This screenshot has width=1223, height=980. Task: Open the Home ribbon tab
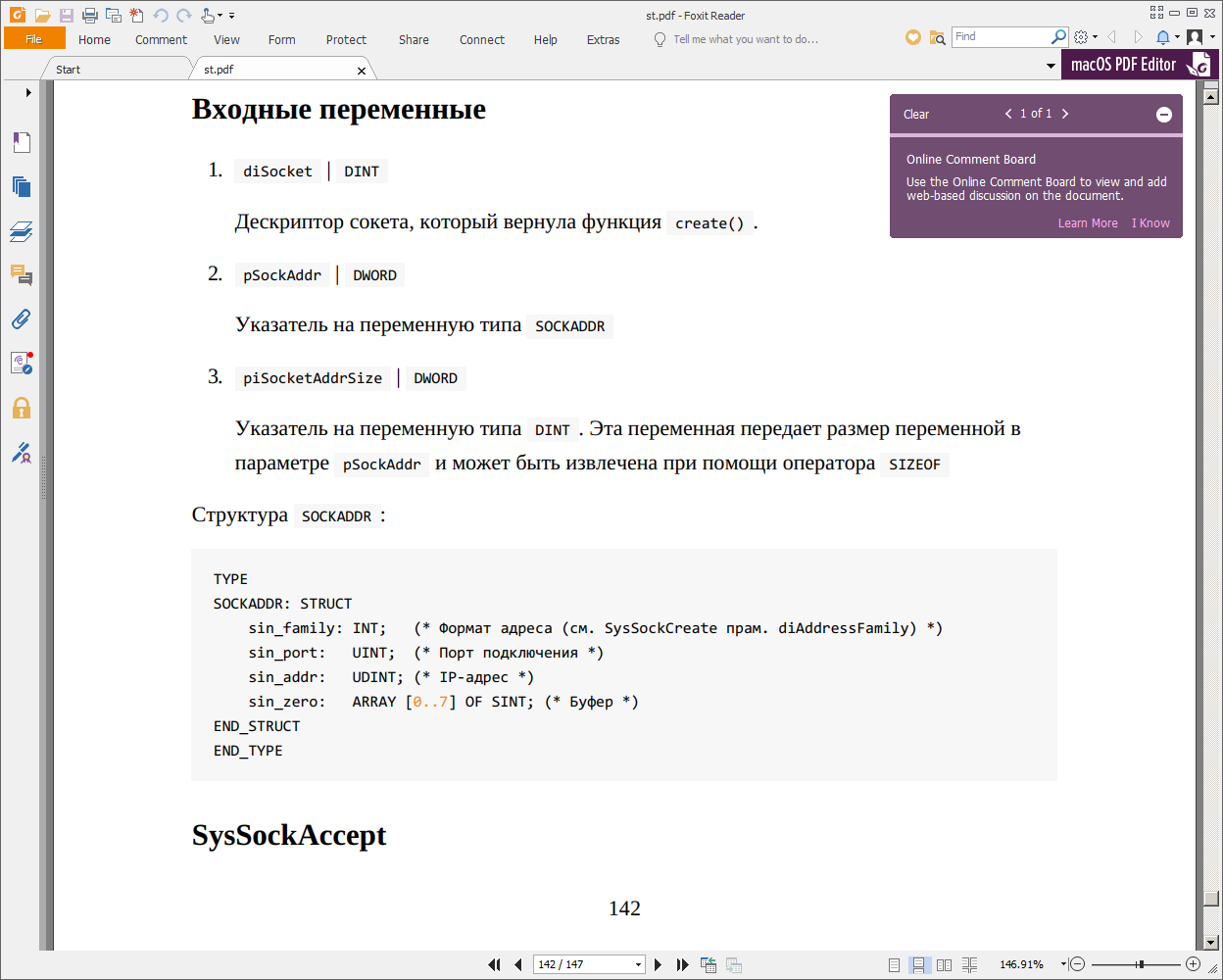click(94, 40)
